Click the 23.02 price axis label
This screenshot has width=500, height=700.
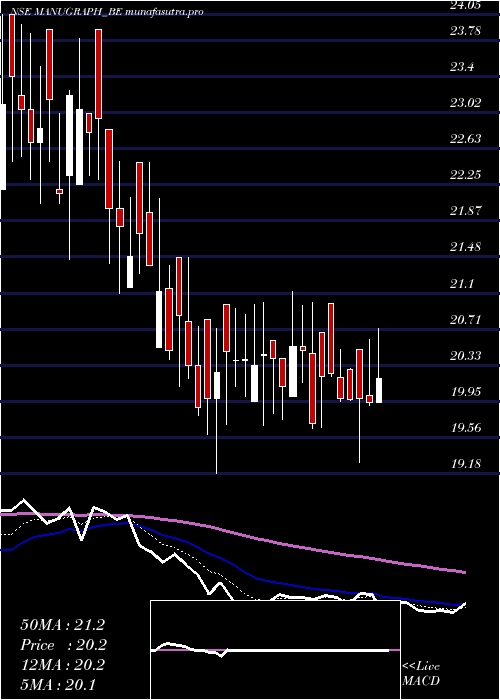tap(466, 103)
